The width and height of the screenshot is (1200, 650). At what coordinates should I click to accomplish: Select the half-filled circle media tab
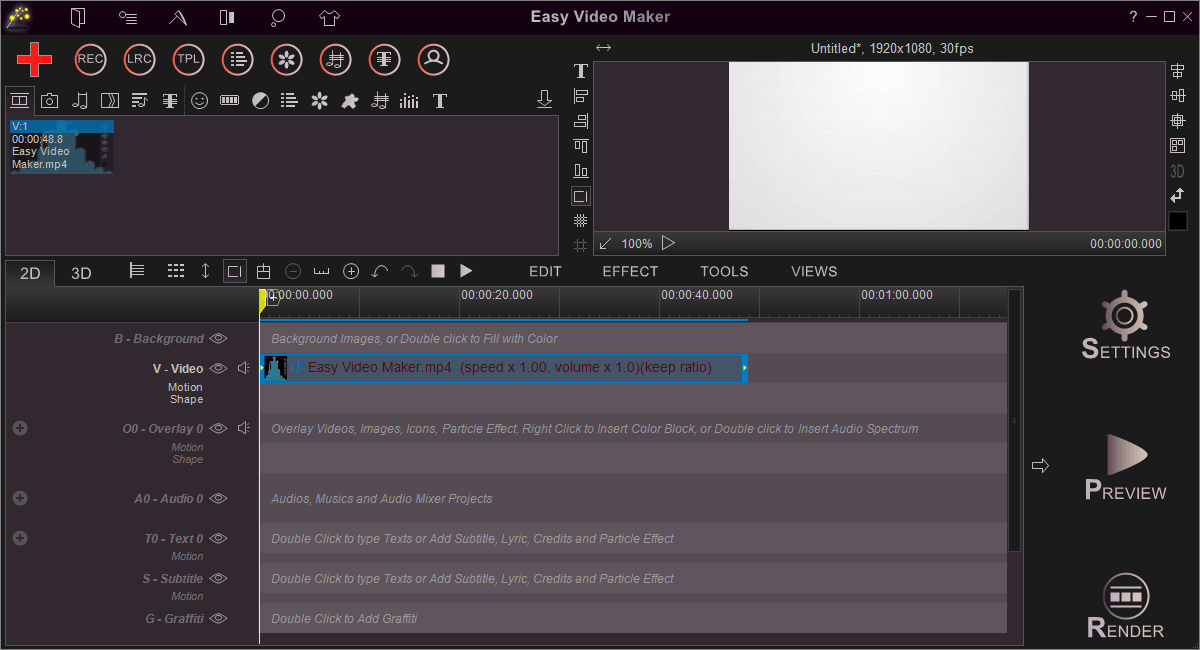coord(260,101)
